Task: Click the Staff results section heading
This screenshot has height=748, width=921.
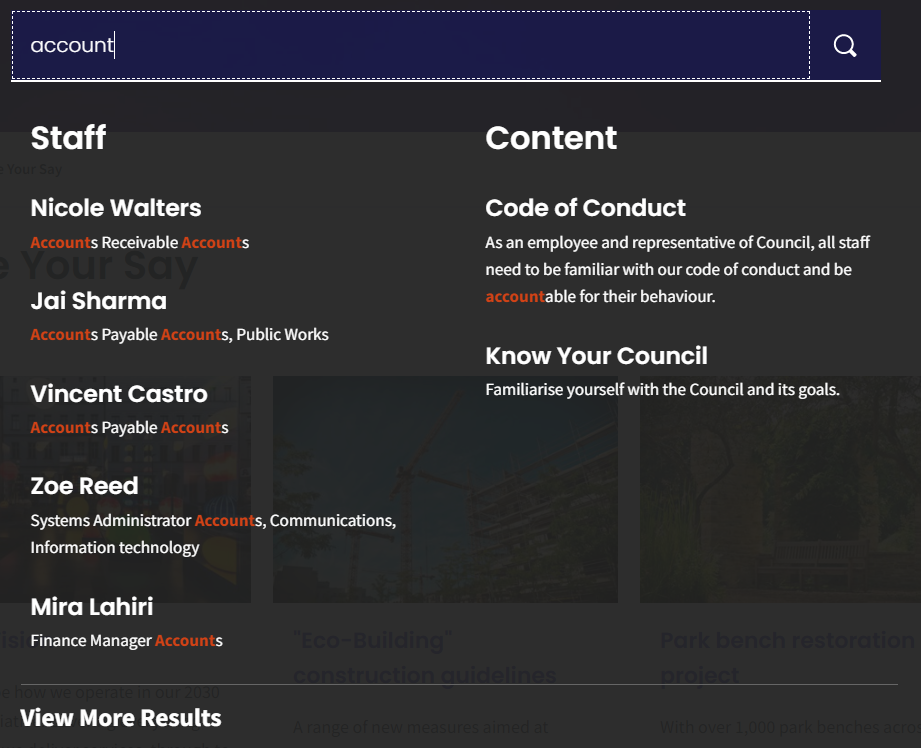Action: coord(68,138)
